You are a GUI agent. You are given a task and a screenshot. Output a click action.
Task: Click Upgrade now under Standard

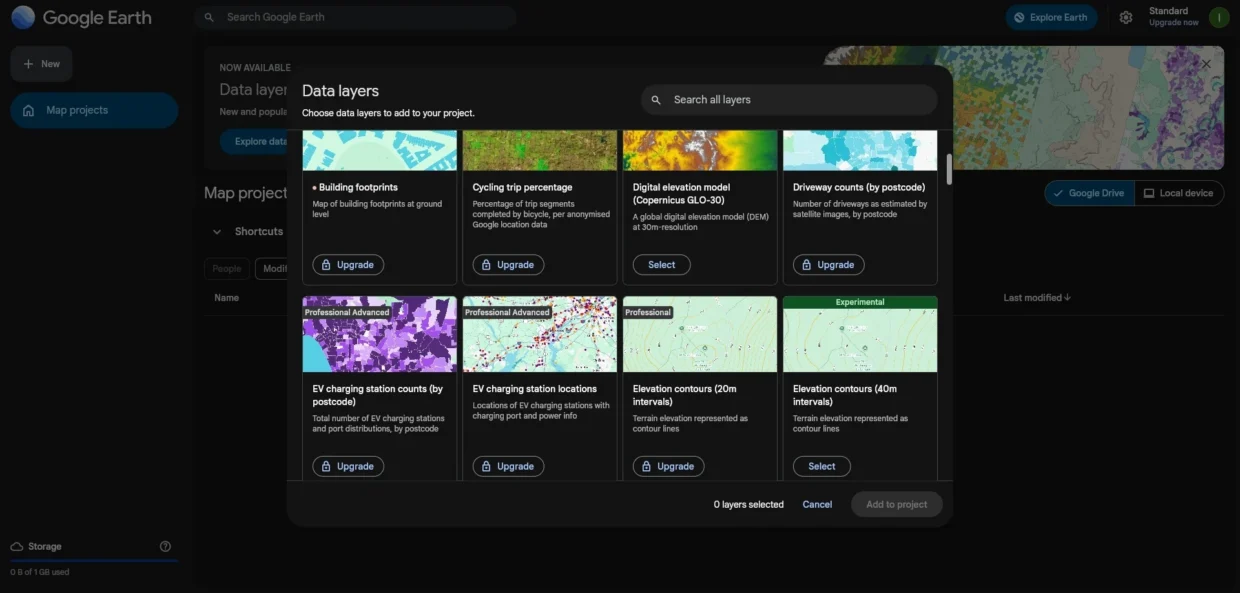tap(1174, 23)
